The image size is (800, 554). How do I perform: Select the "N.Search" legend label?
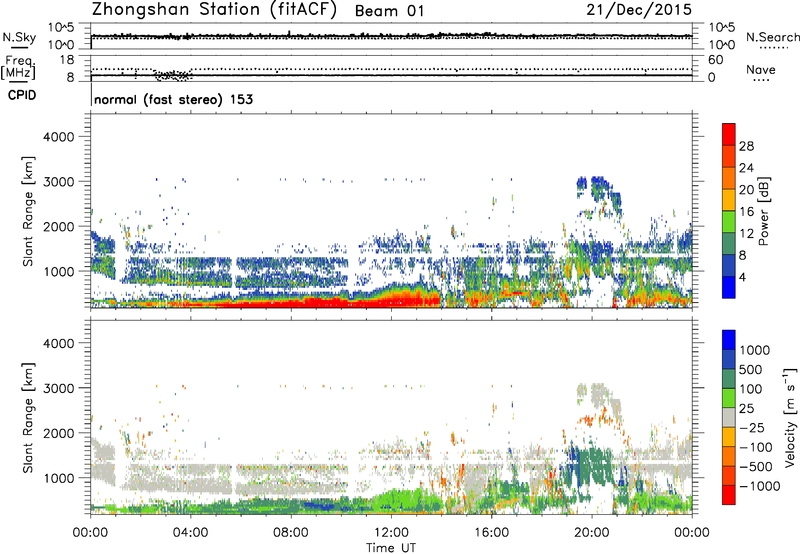(772, 37)
